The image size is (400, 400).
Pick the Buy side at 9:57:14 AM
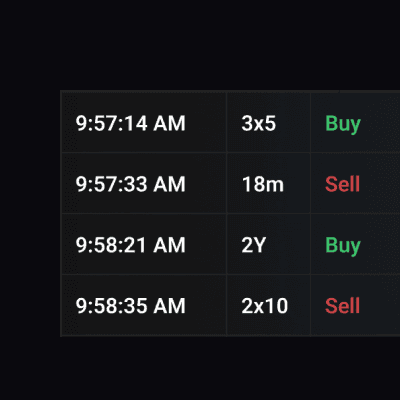tap(343, 124)
